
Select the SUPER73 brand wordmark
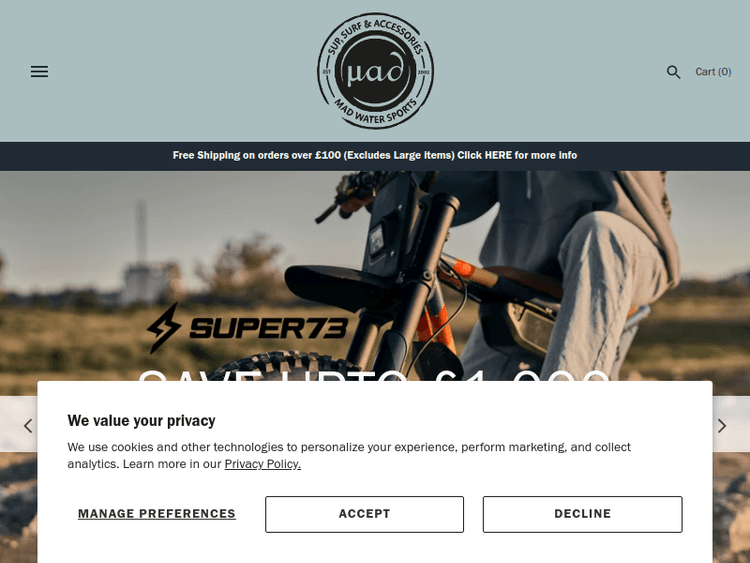point(269,329)
